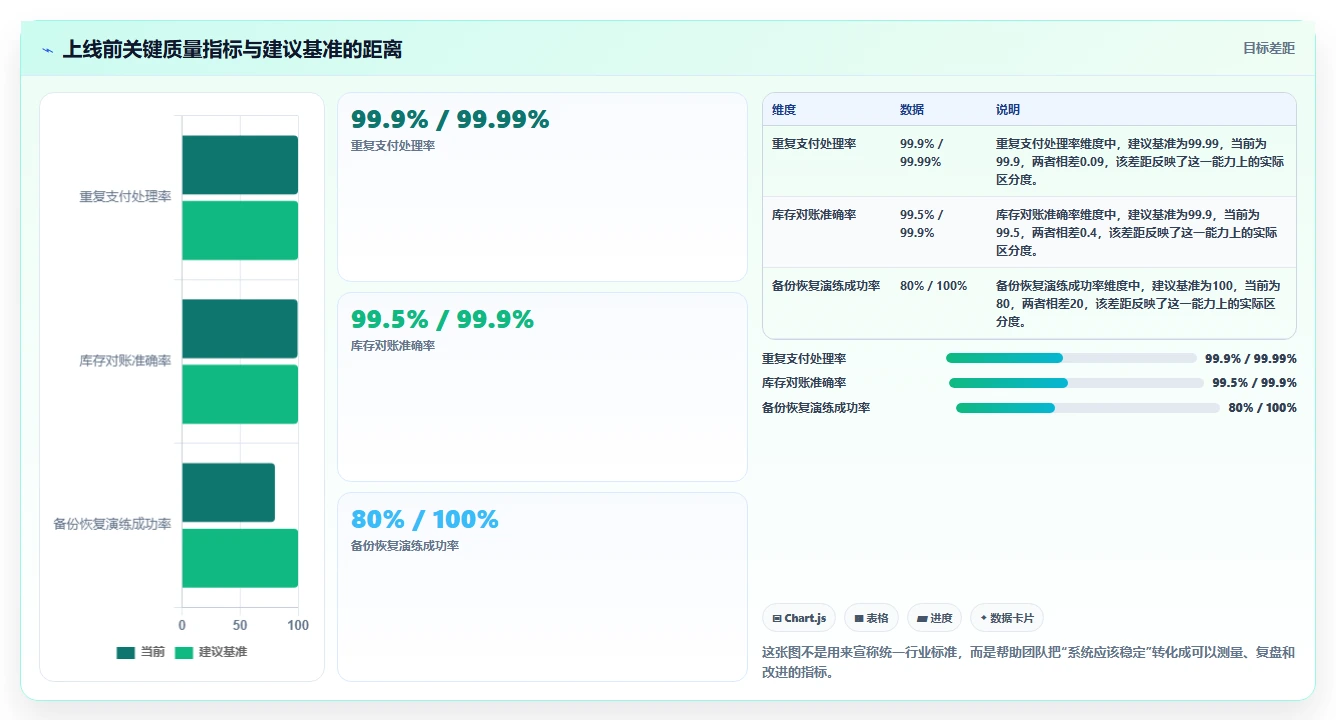Viewport: 1336px width, 720px height.
Task: Open the 80% / 100% data card
Action: 542,587
